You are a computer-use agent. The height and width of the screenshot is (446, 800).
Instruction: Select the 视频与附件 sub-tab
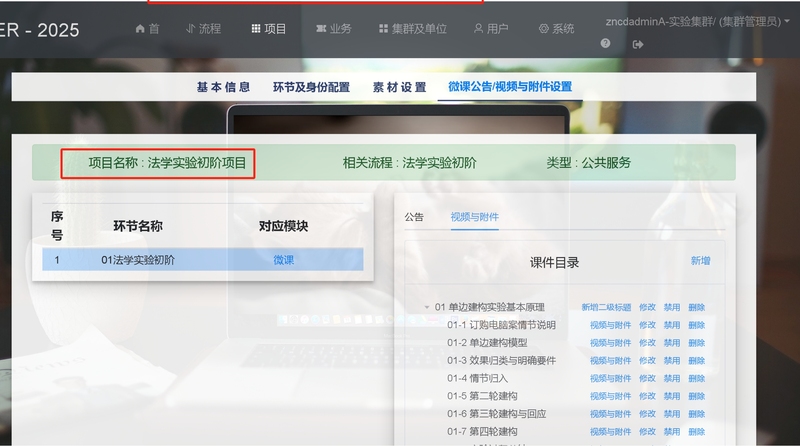[474, 217]
